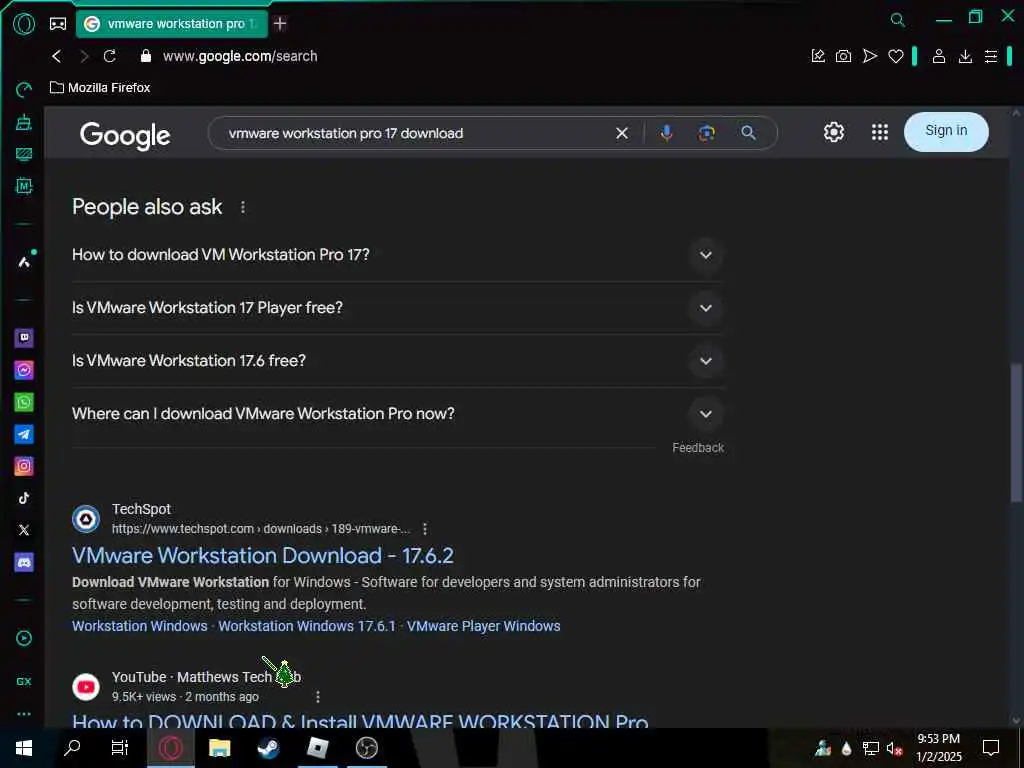Image resolution: width=1024 pixels, height=768 pixels.
Task: Open Workstation Windows 17.6.1 sitelink
Action: 307,626
